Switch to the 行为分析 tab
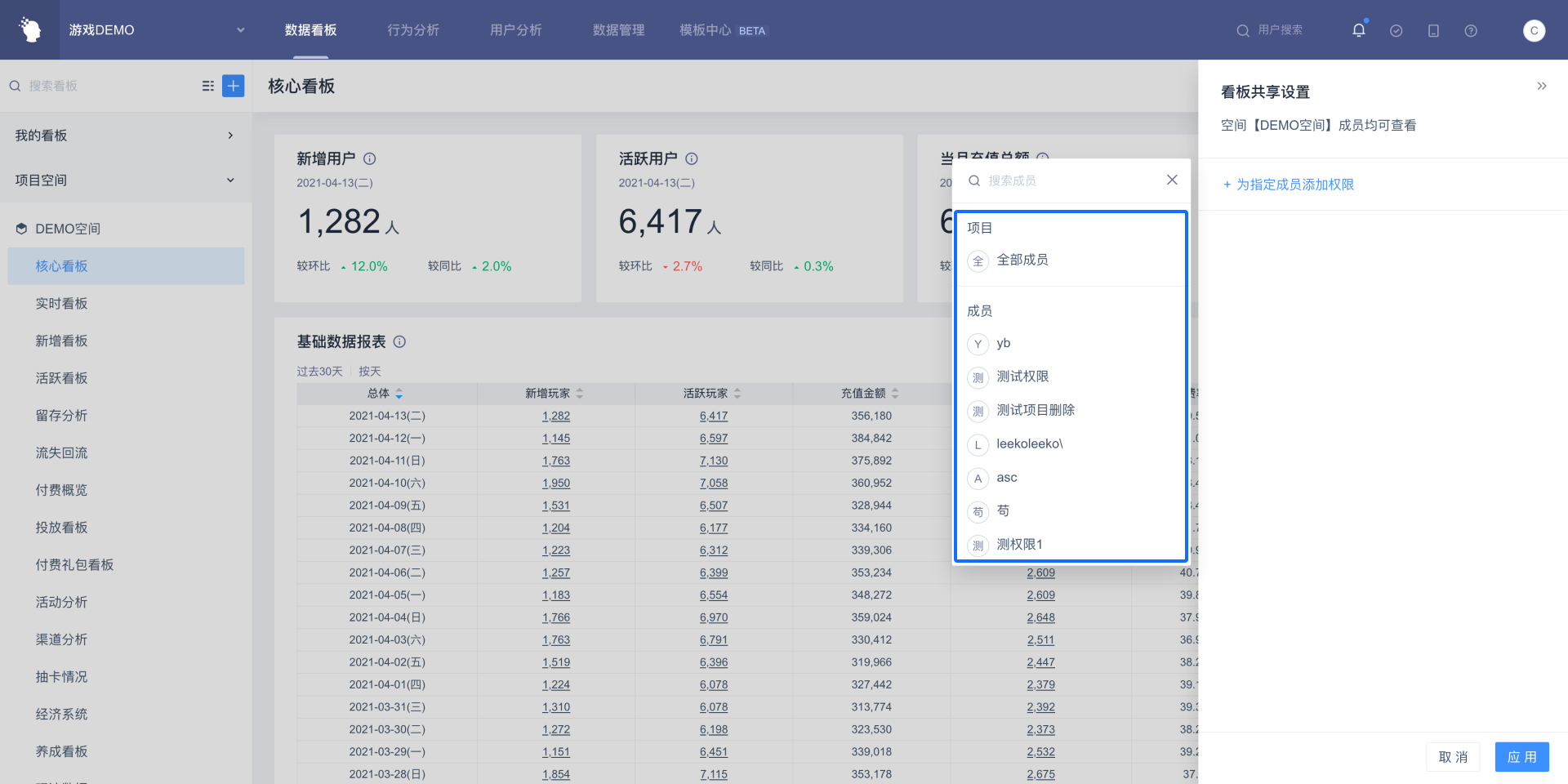Image resolution: width=1568 pixels, height=784 pixels. pyautogui.click(x=413, y=30)
